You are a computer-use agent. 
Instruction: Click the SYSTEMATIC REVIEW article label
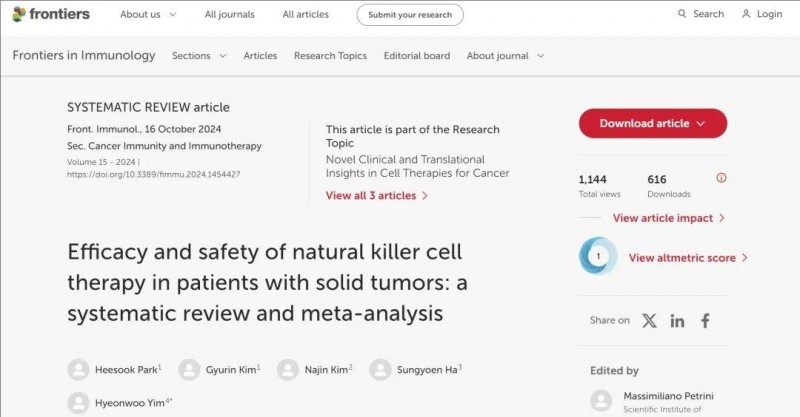point(148,107)
